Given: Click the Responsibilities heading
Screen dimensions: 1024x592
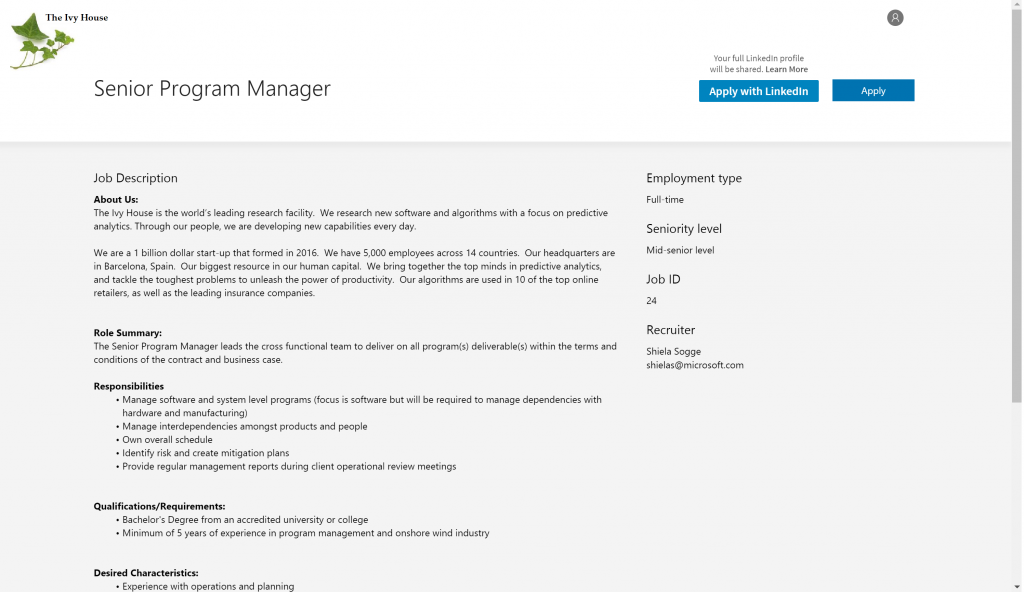Looking at the screenshot, I should (129, 386).
